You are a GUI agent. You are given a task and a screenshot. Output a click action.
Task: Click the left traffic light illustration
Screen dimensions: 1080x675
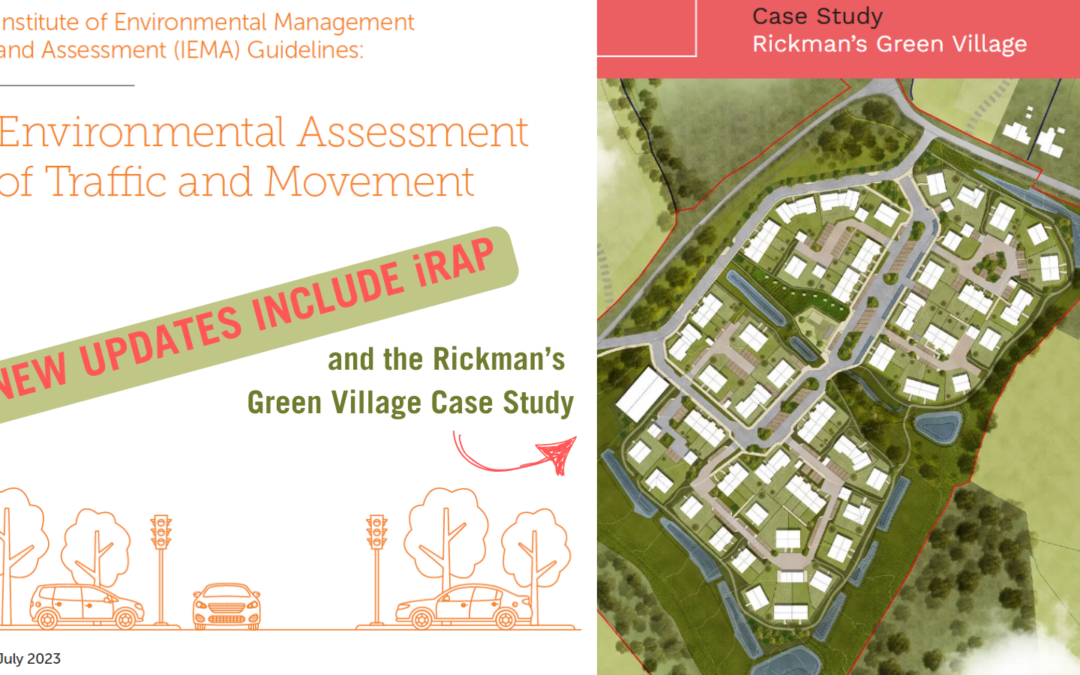click(x=161, y=569)
